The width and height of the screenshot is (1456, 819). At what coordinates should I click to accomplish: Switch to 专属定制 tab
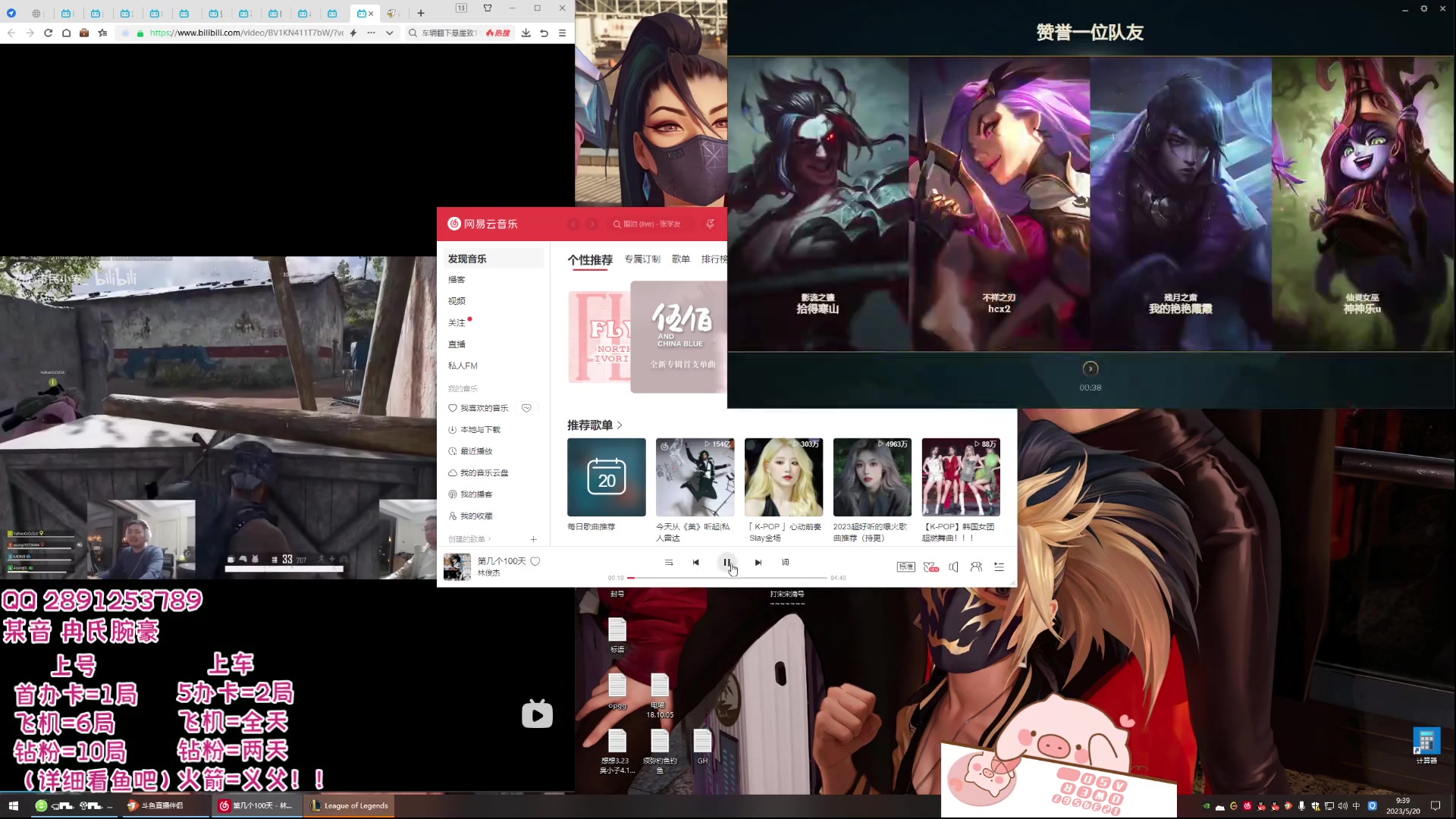642,259
